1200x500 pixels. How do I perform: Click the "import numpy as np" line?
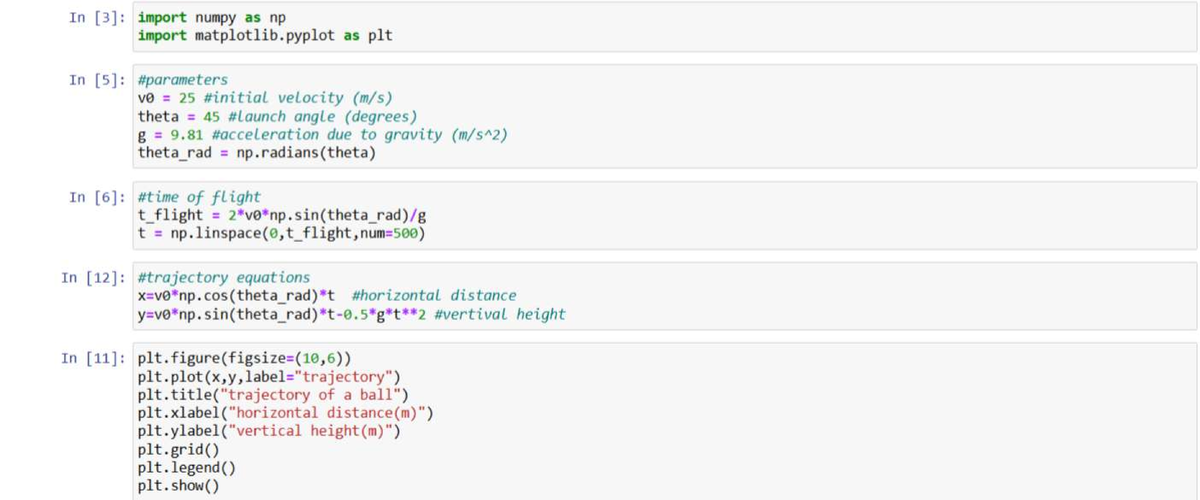tap(211, 18)
